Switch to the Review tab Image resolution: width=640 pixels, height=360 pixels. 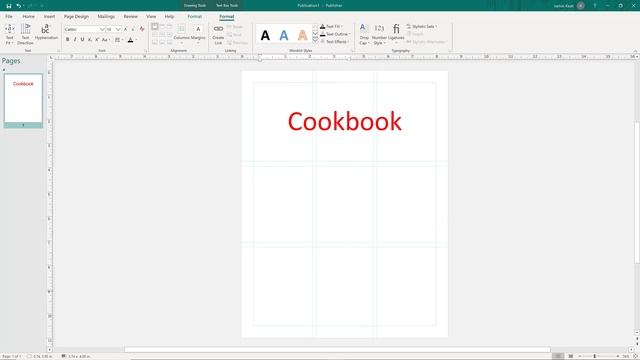click(x=131, y=16)
